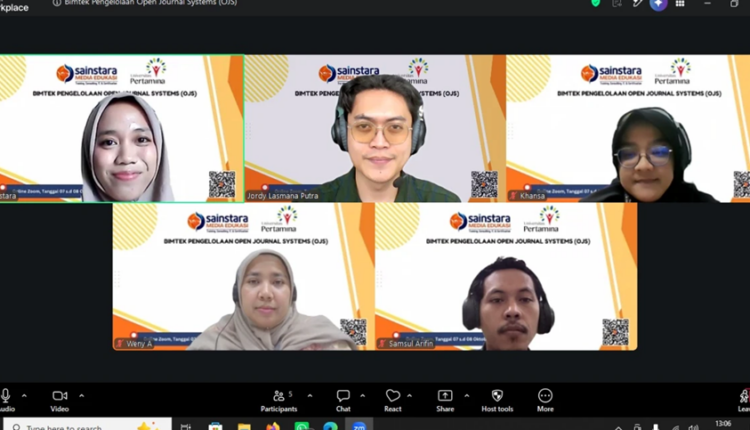This screenshot has height=430, width=750.
Task: Click the Zoom taskbar icon
Action: (359, 426)
